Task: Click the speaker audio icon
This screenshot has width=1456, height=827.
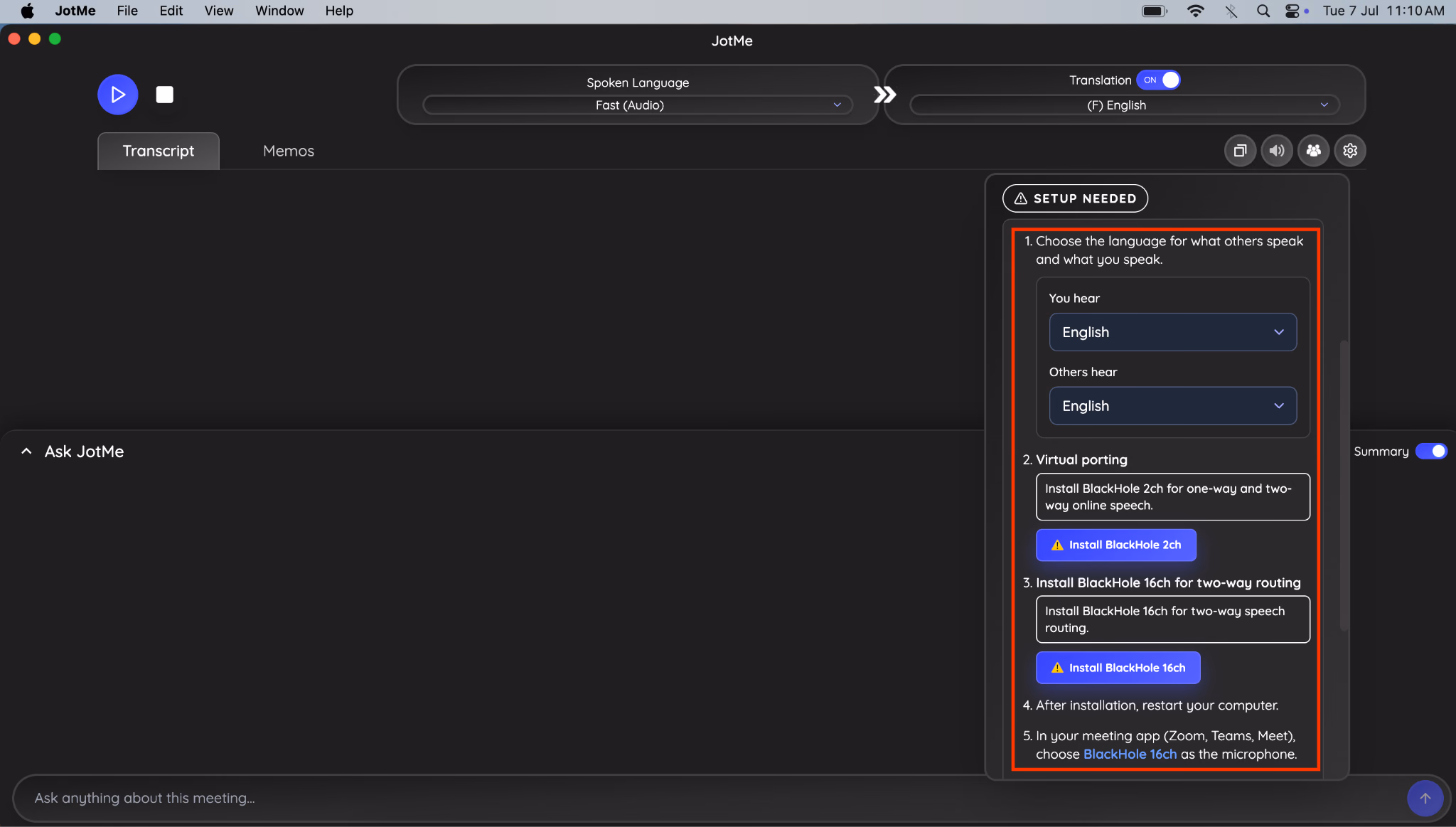Action: click(x=1277, y=151)
